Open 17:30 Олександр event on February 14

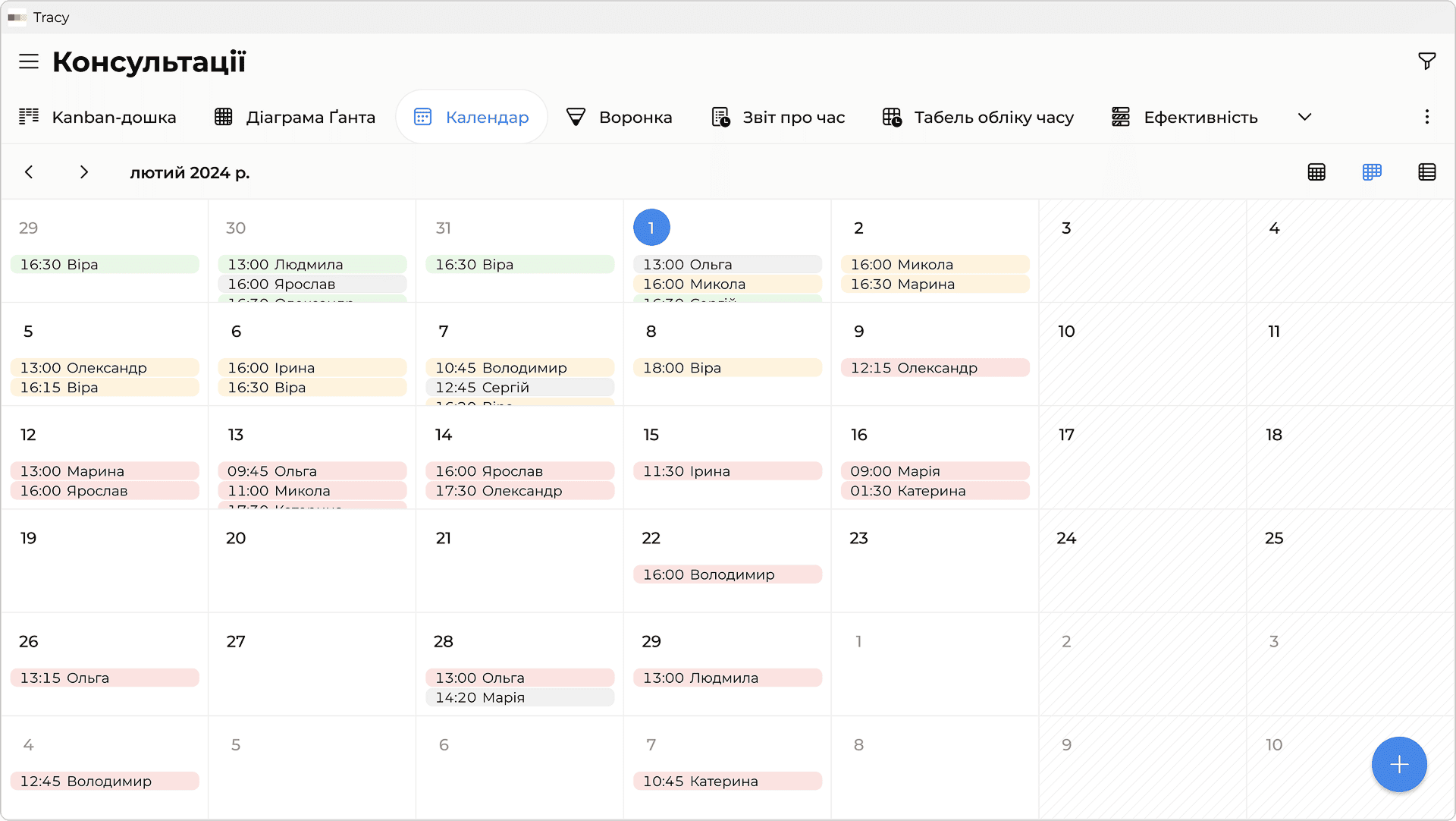(x=520, y=490)
